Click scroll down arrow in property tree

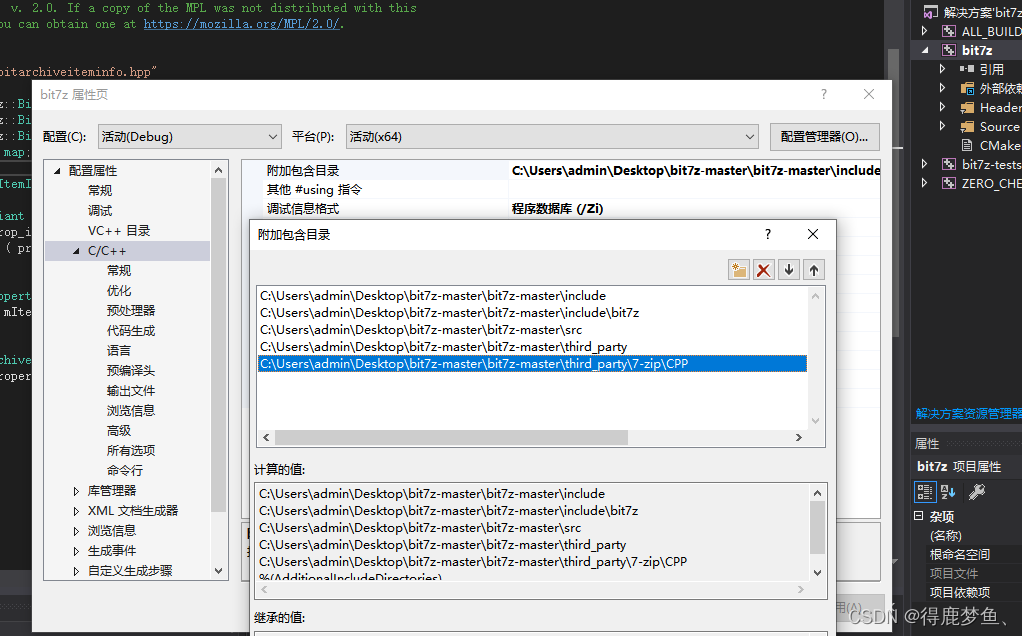[x=218, y=571]
